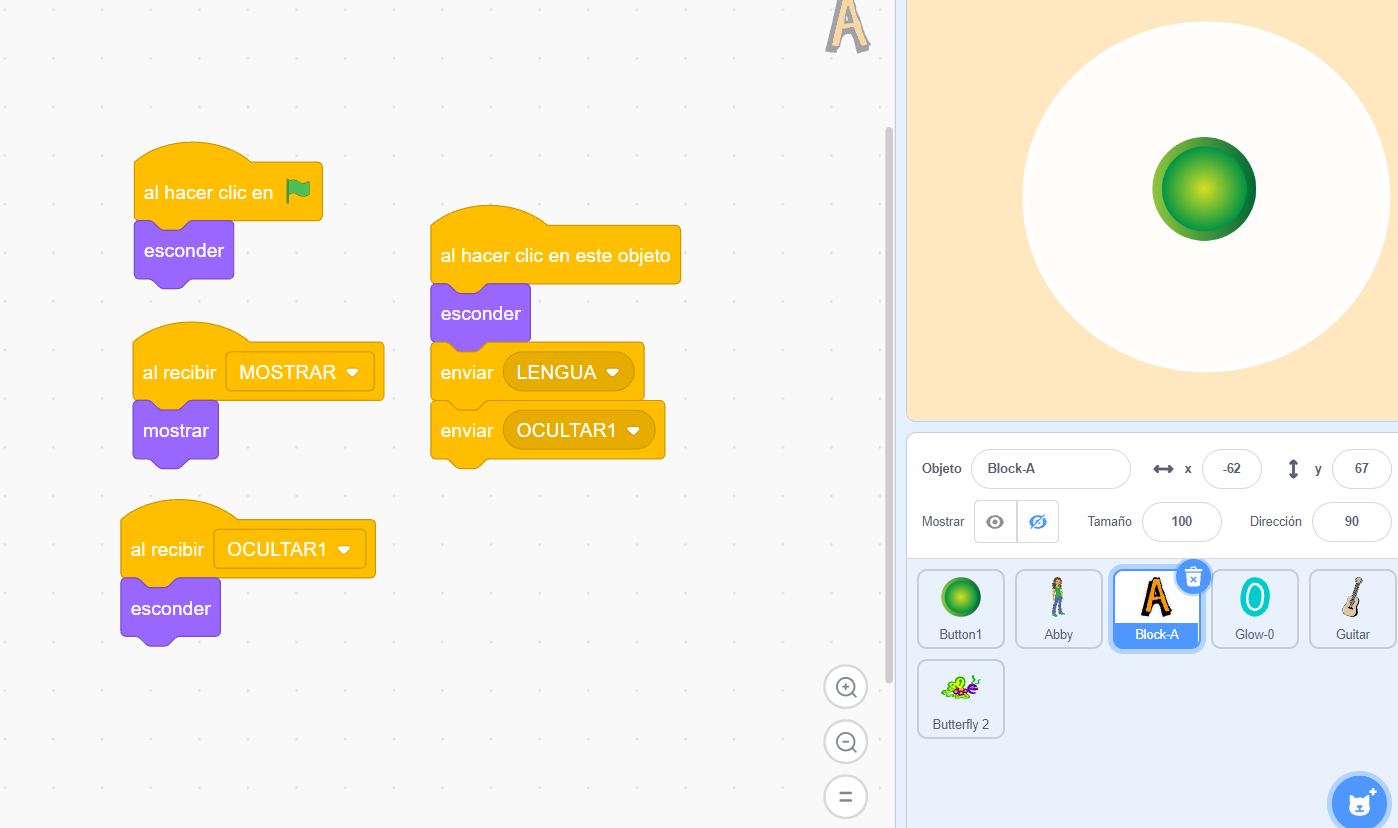
Task: Open MOSTRAR message dropdown in al recibir
Action: click(352, 372)
